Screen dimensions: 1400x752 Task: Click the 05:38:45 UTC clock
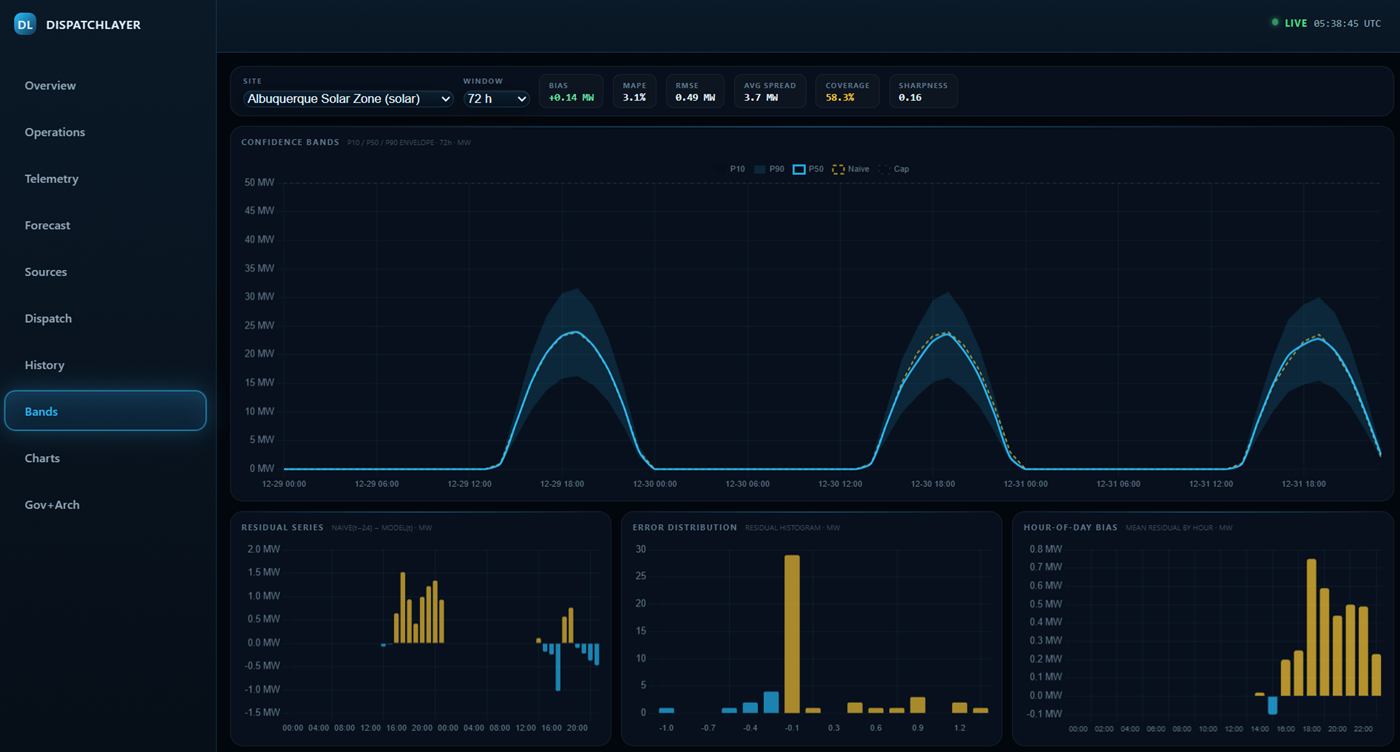pos(1347,23)
